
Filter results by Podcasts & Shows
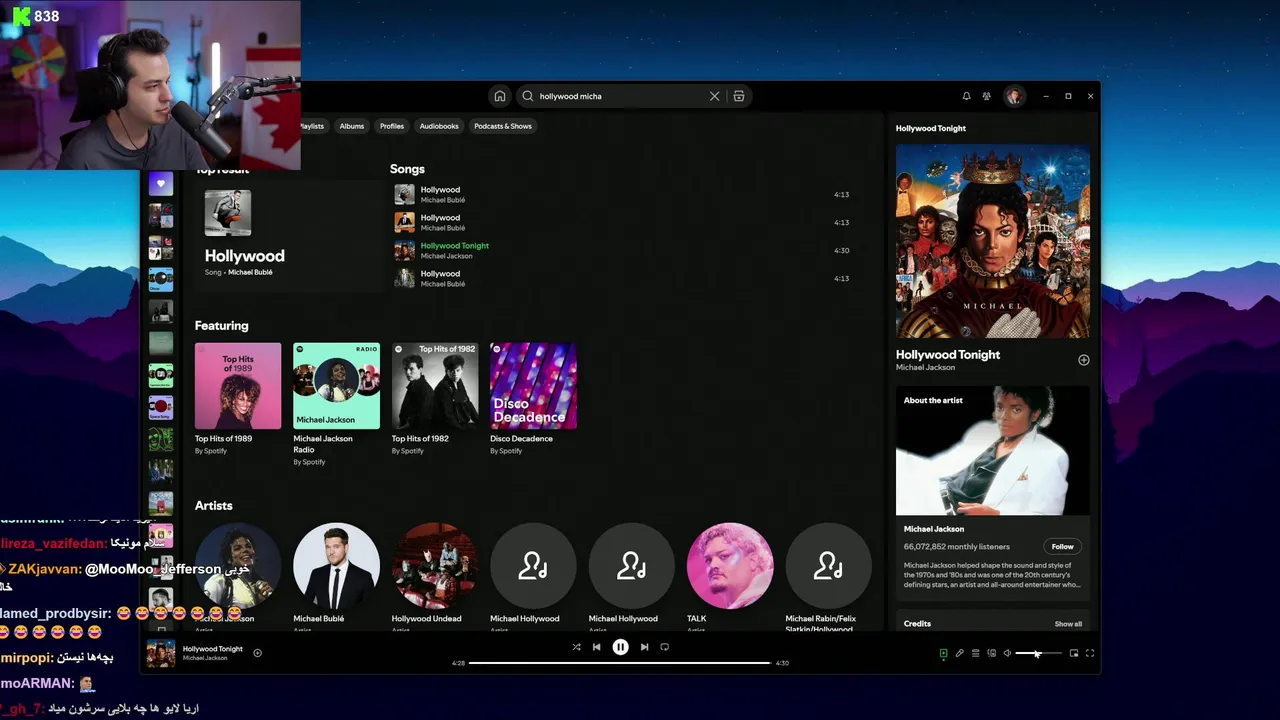tap(503, 126)
